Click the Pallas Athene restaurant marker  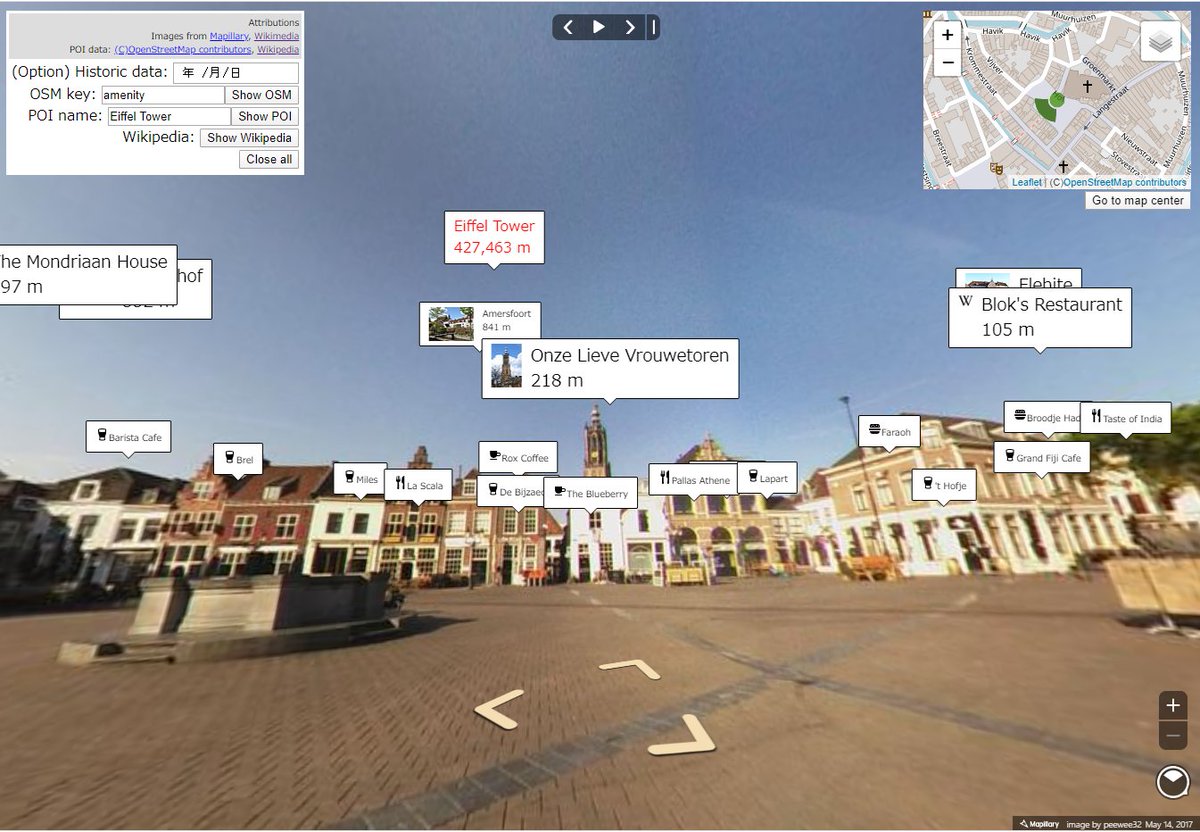click(694, 480)
